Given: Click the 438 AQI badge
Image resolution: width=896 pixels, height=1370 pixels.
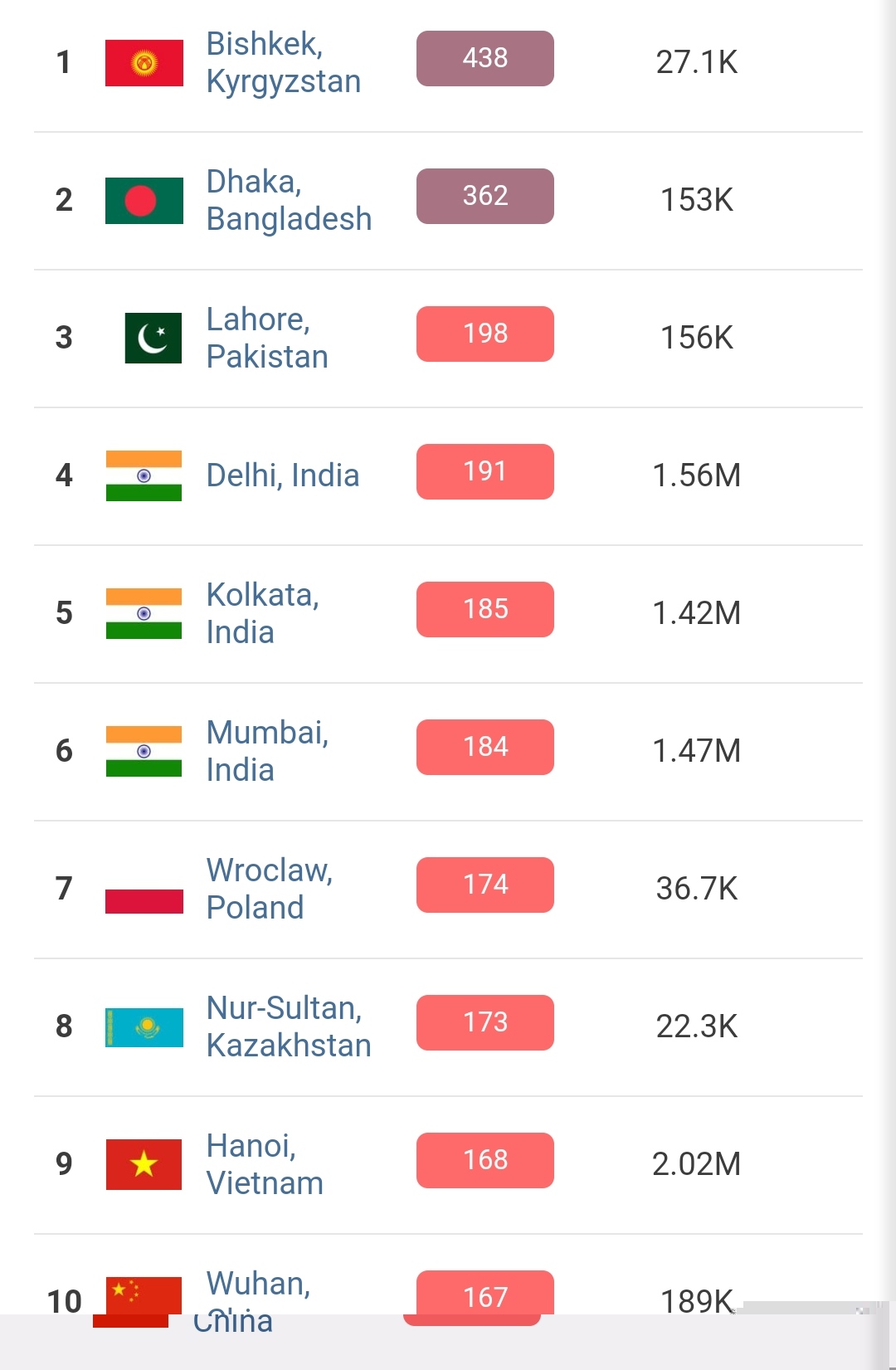Looking at the screenshot, I should tap(485, 58).
